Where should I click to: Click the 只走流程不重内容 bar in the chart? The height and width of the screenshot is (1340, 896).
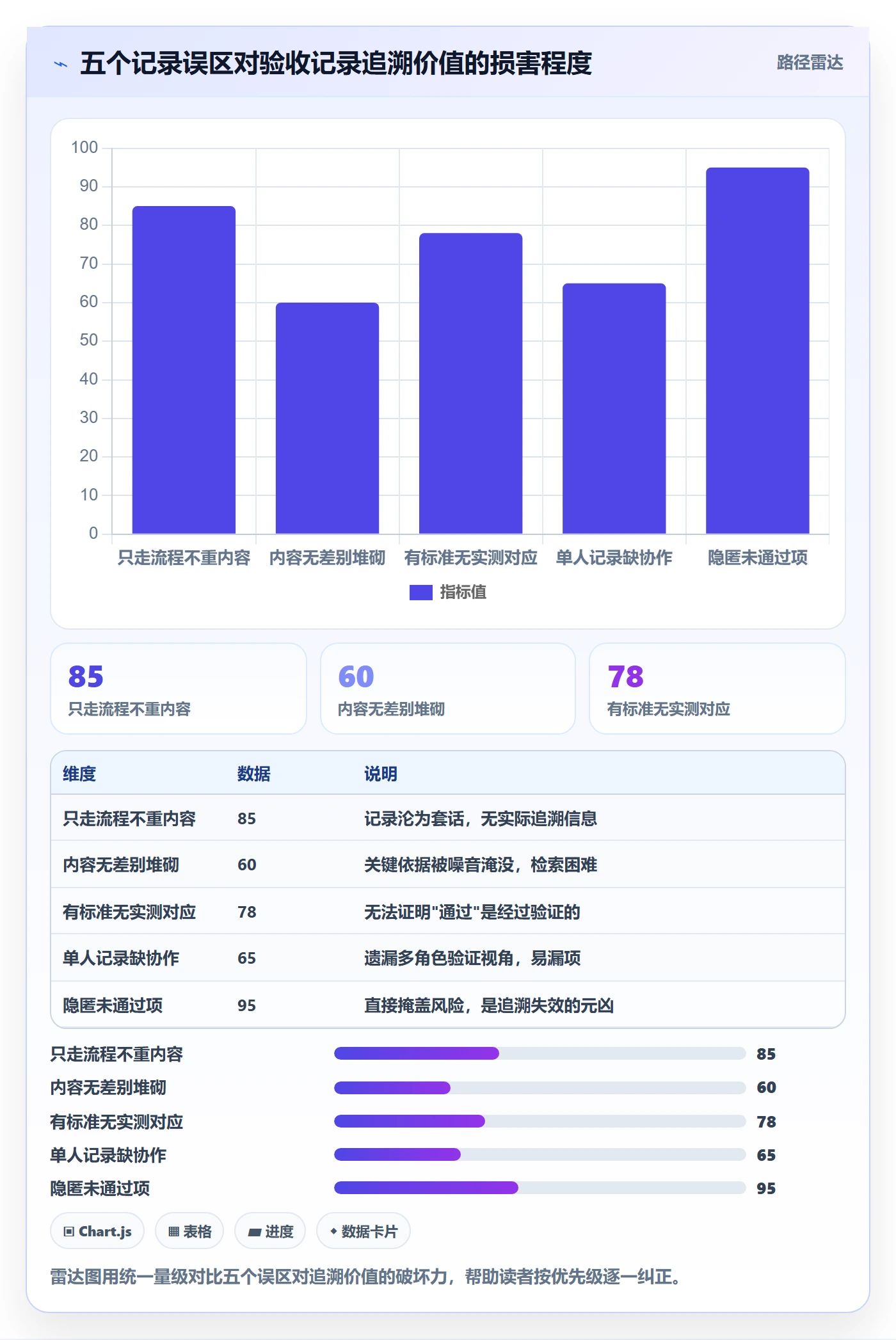coord(184,370)
